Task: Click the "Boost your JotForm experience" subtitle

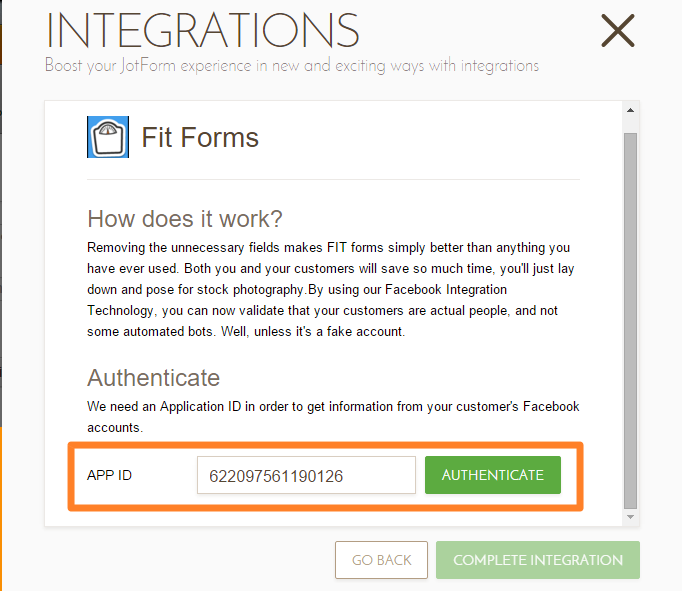Action: point(292,66)
